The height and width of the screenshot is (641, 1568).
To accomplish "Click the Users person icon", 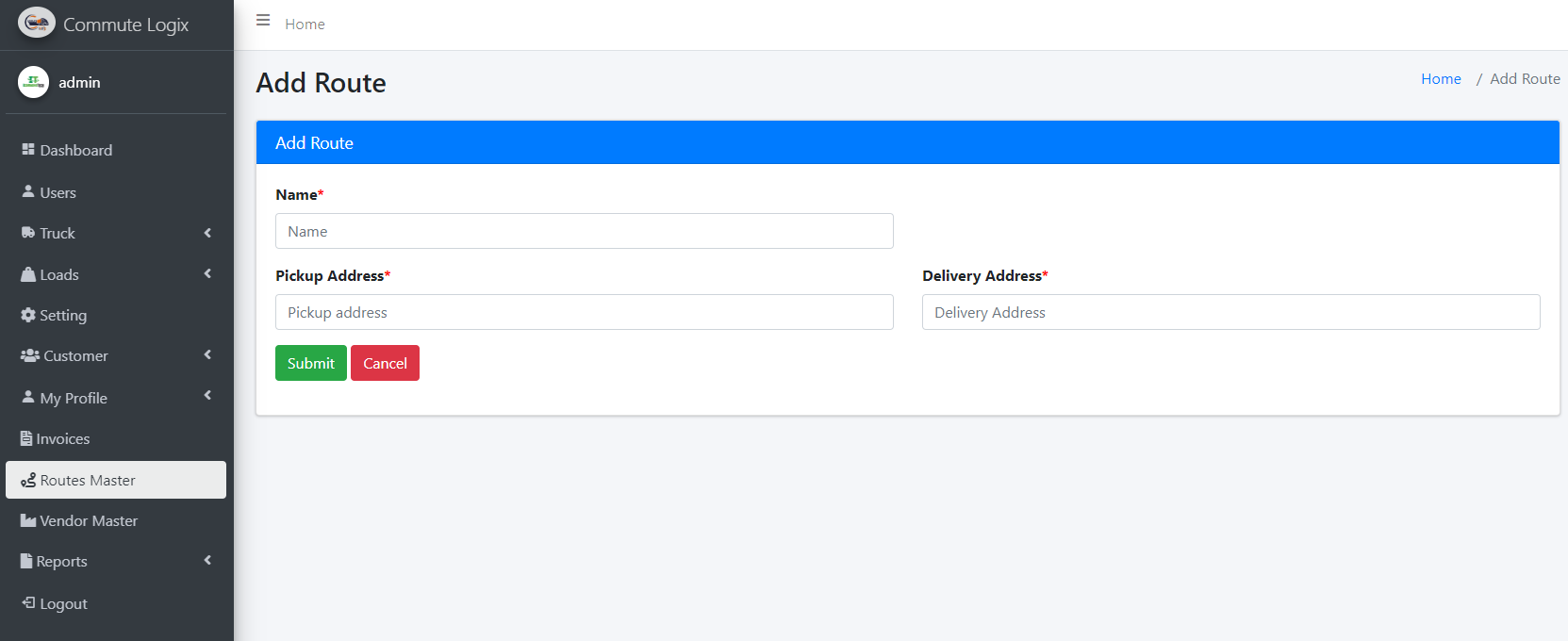I will 28,191.
